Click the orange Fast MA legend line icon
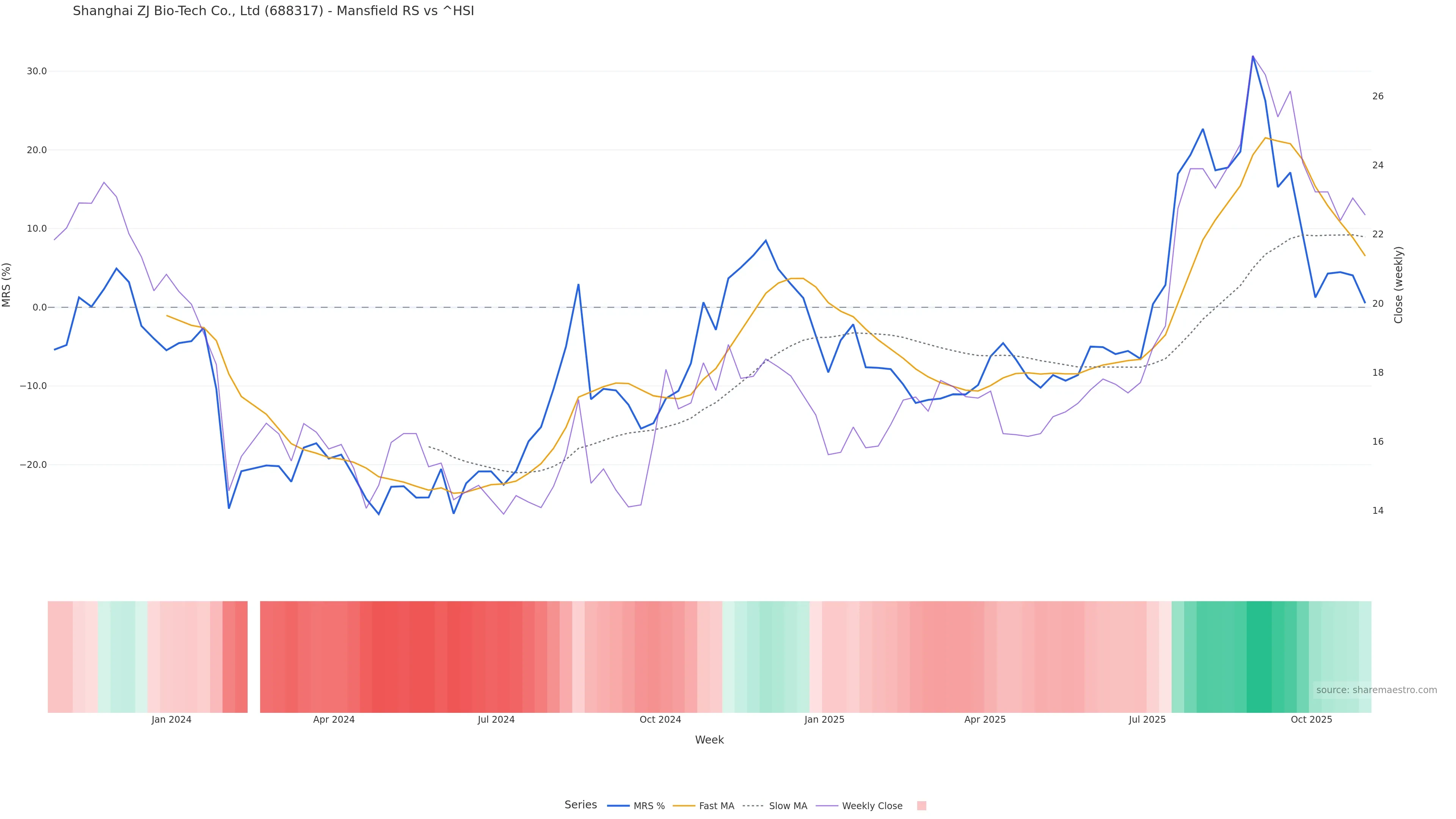 684,806
